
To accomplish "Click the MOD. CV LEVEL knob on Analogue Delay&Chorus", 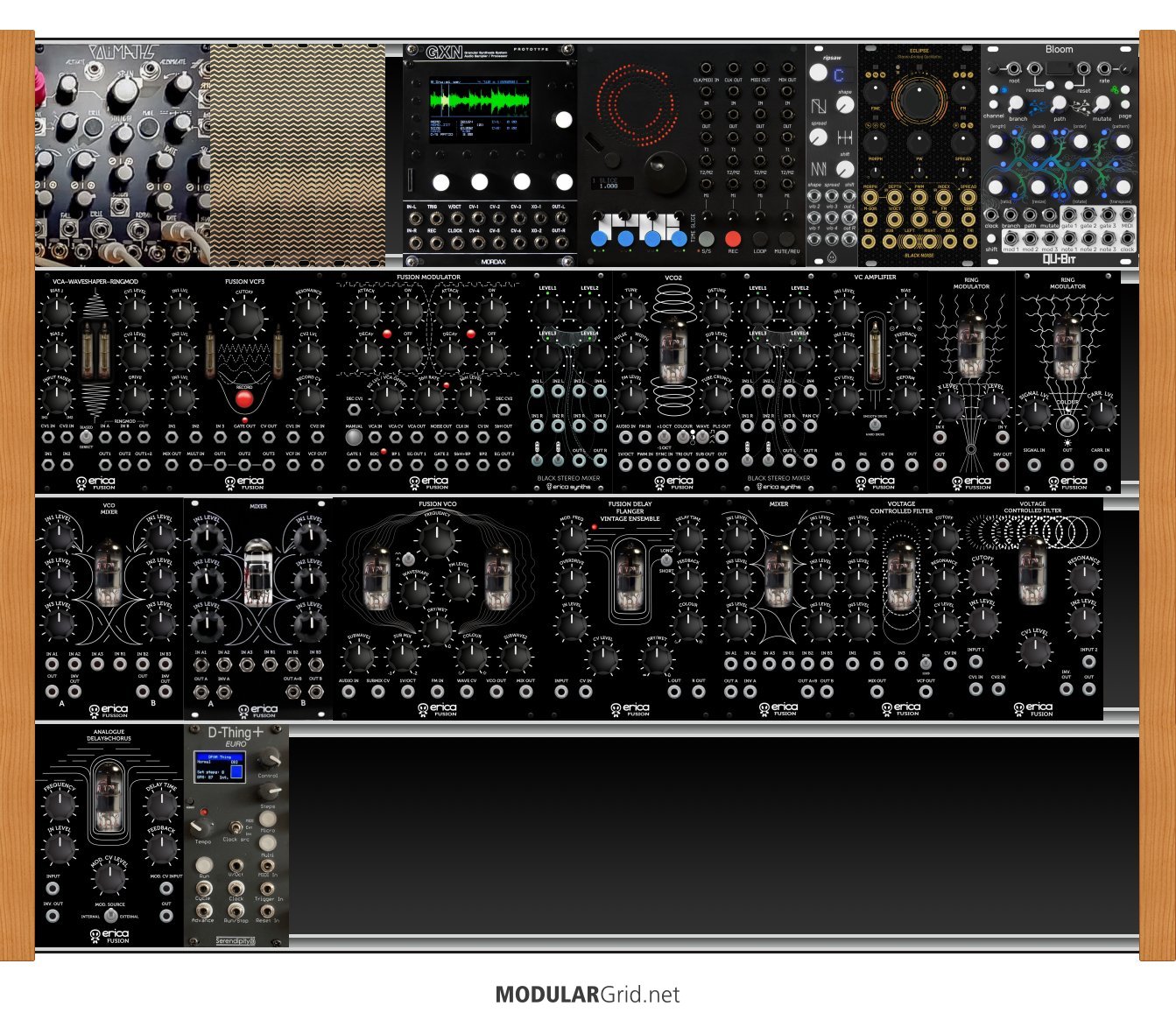I will (109, 879).
